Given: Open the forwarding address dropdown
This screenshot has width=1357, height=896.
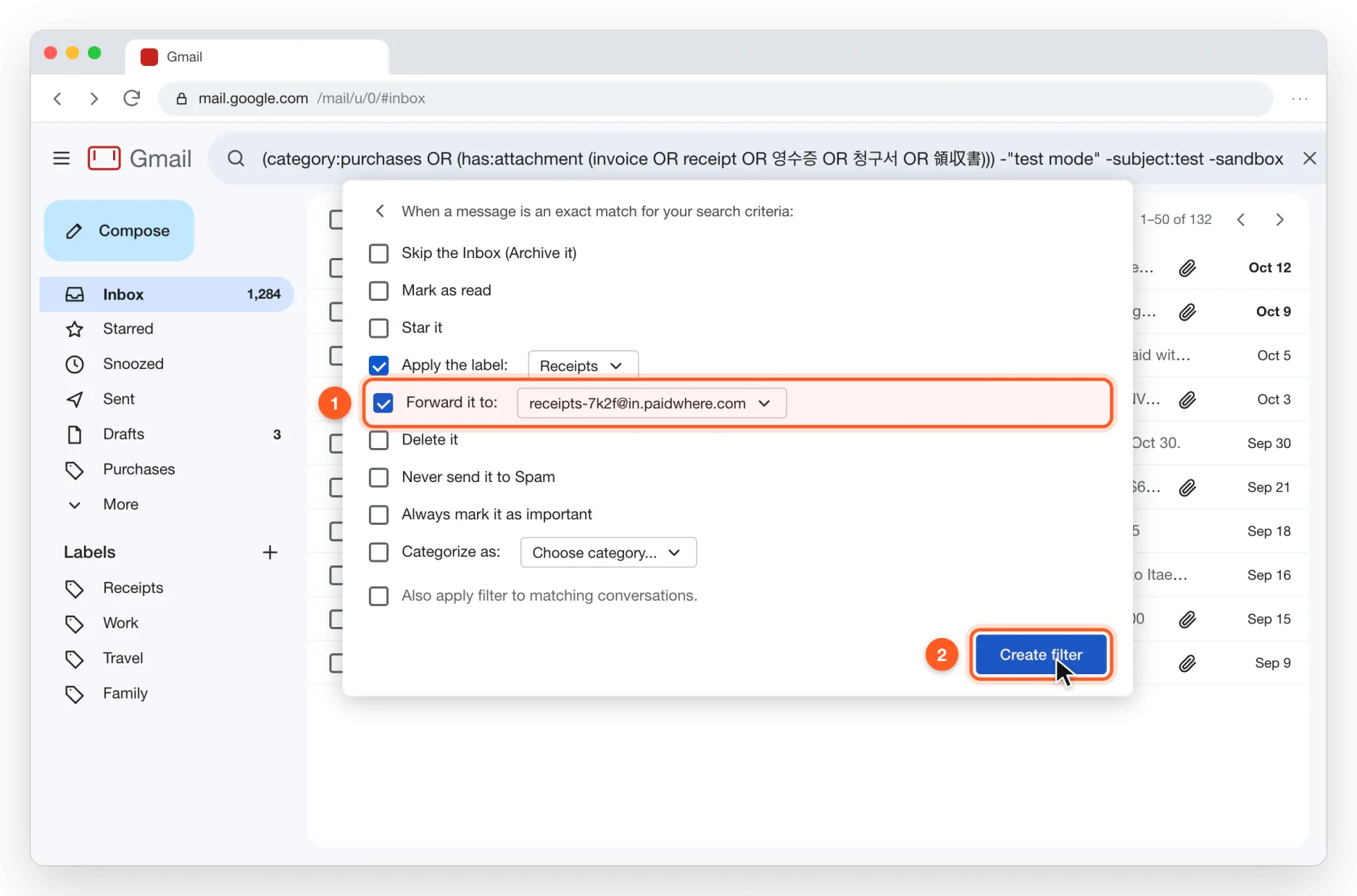Looking at the screenshot, I should tap(651, 403).
